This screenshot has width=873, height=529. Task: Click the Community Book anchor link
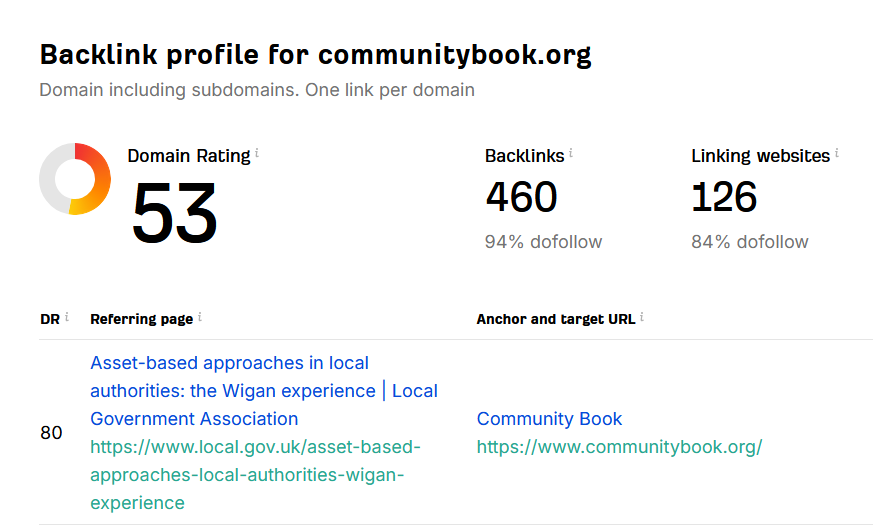549,419
